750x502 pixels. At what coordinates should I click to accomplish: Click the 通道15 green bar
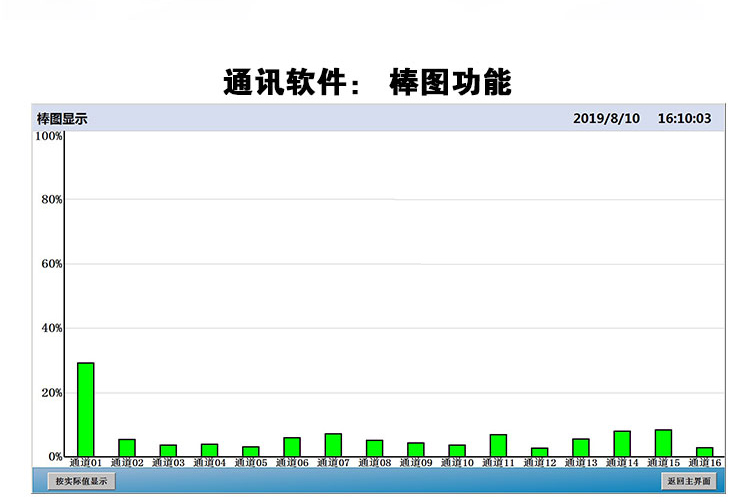click(663, 443)
